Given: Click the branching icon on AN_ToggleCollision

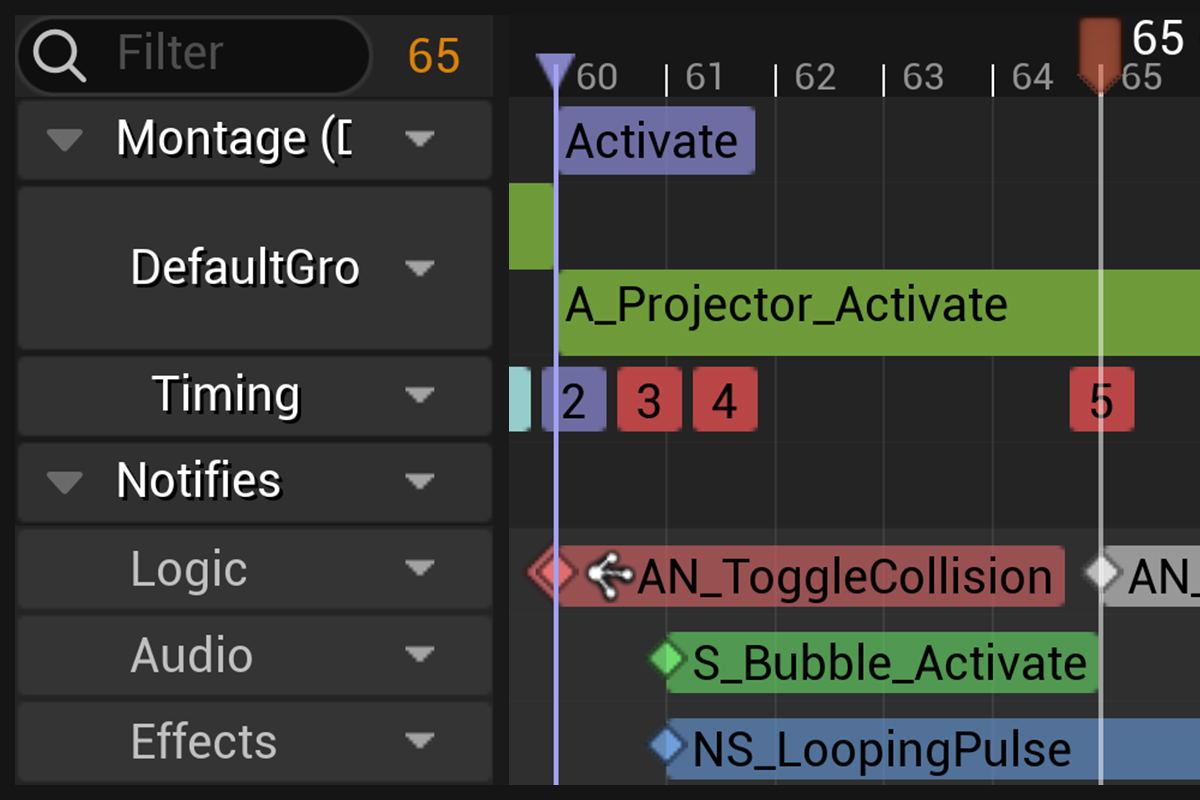Looking at the screenshot, I should point(609,576).
